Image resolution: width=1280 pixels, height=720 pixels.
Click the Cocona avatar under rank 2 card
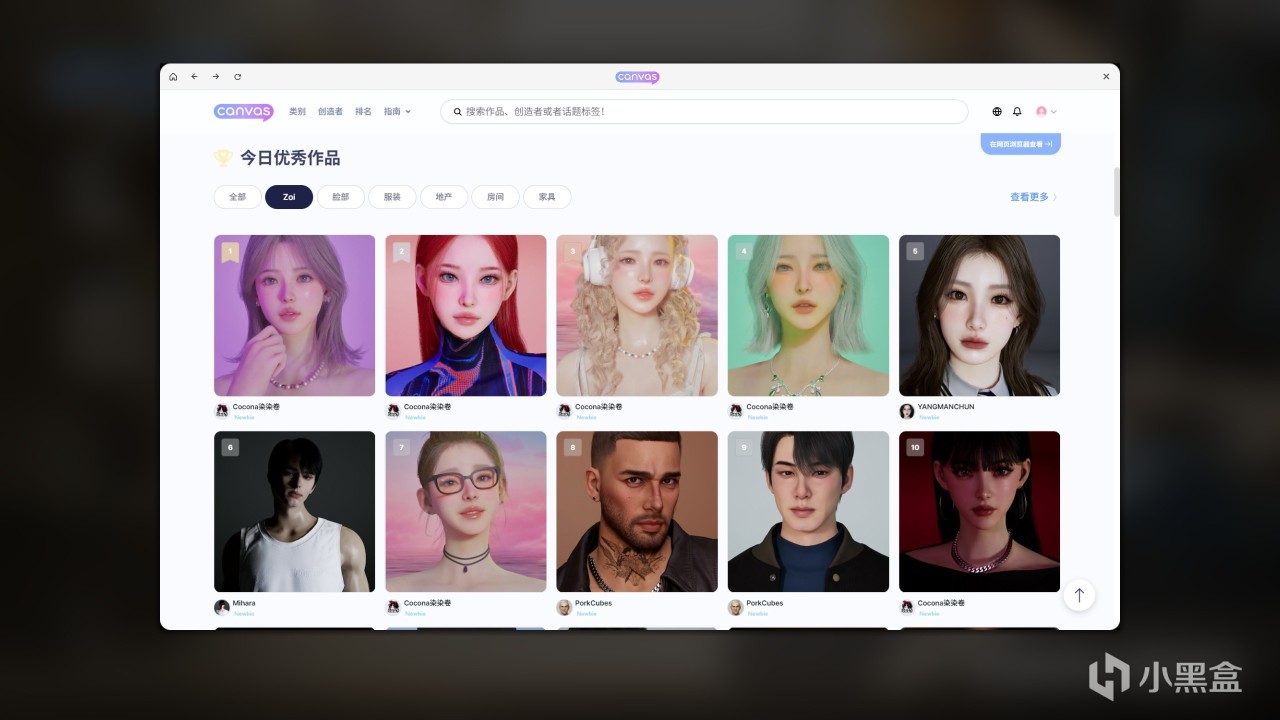point(393,411)
